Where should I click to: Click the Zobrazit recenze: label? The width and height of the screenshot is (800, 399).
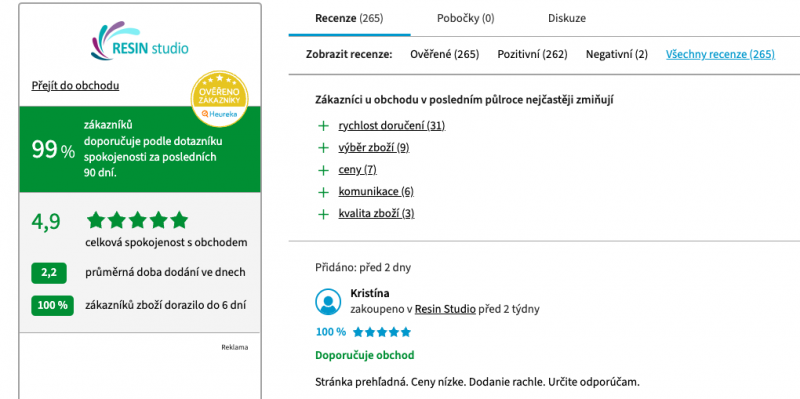tap(349, 54)
